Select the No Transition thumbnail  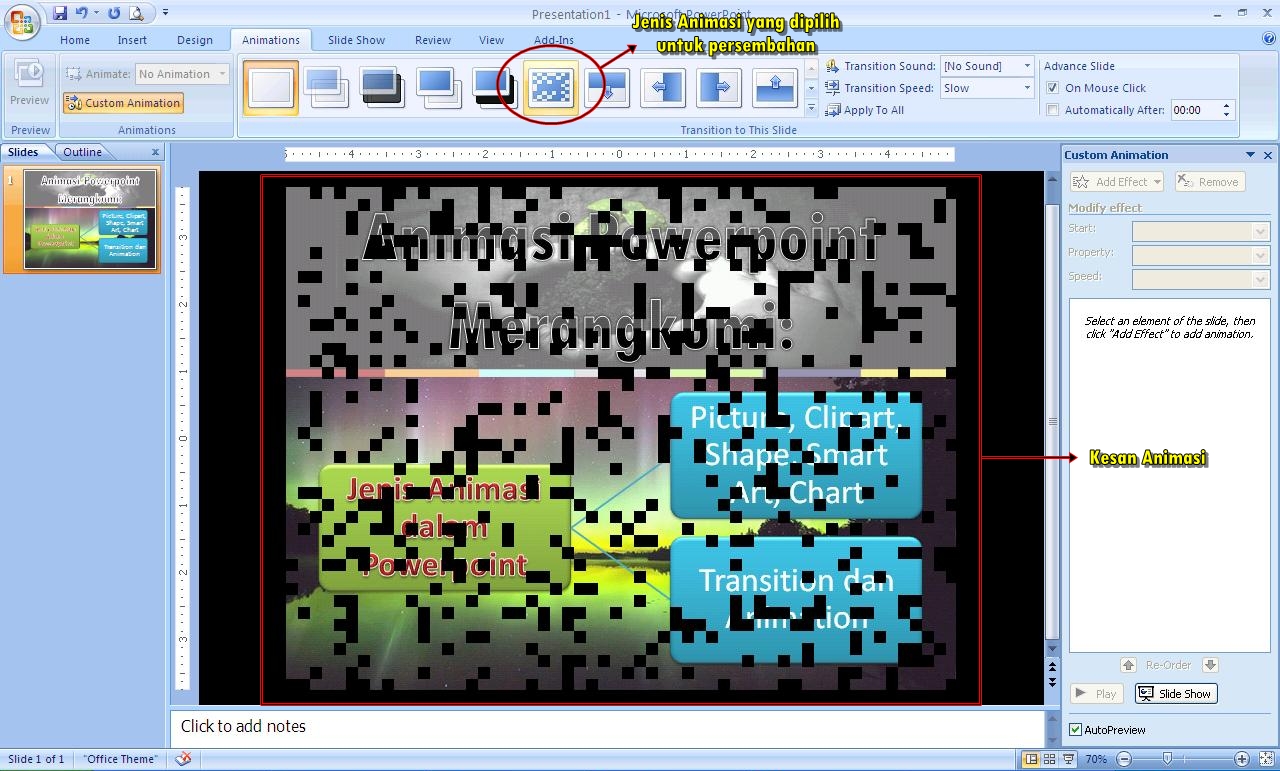[x=271, y=88]
